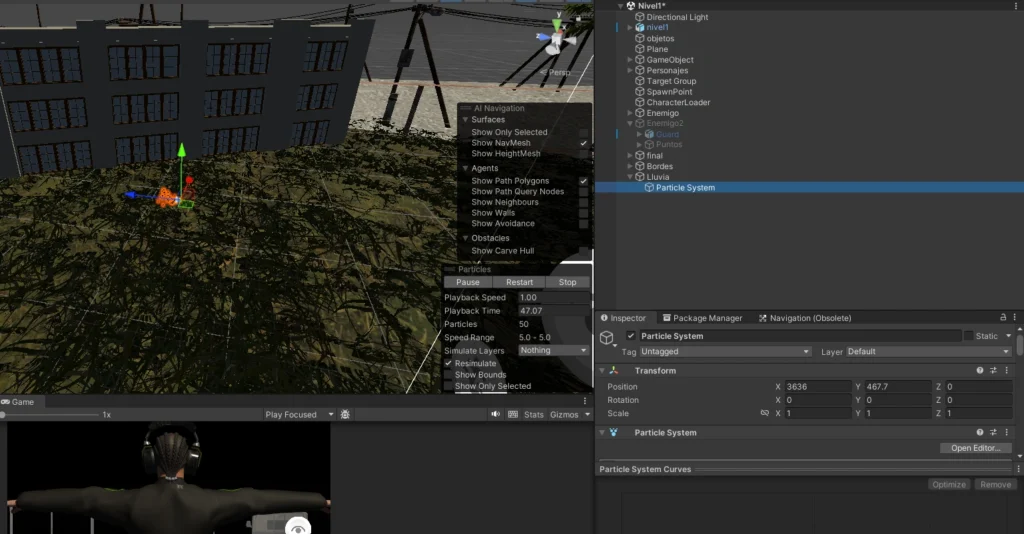Open the Navigation (Obsolete) tab
This screenshot has height=534, width=1024.
[x=804, y=318]
